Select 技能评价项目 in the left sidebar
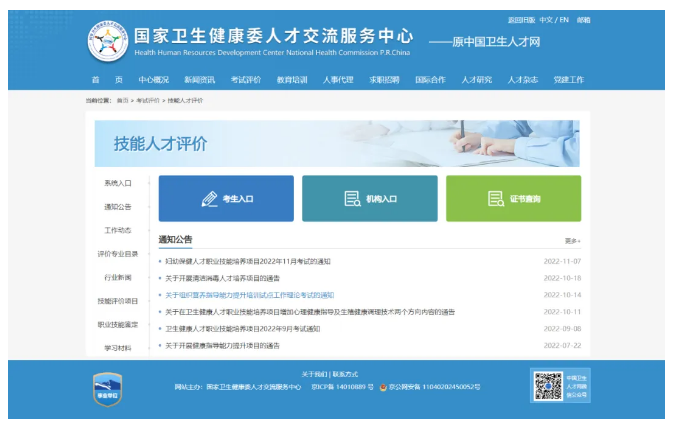Screen dimensions: 675x430 point(118,301)
